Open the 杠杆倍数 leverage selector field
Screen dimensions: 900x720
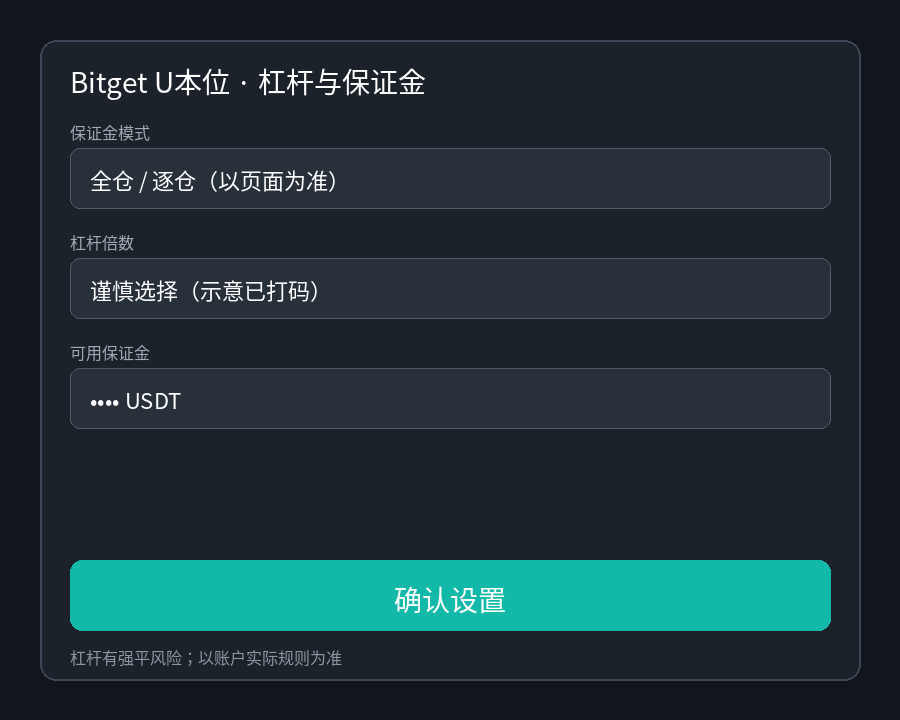(x=450, y=288)
